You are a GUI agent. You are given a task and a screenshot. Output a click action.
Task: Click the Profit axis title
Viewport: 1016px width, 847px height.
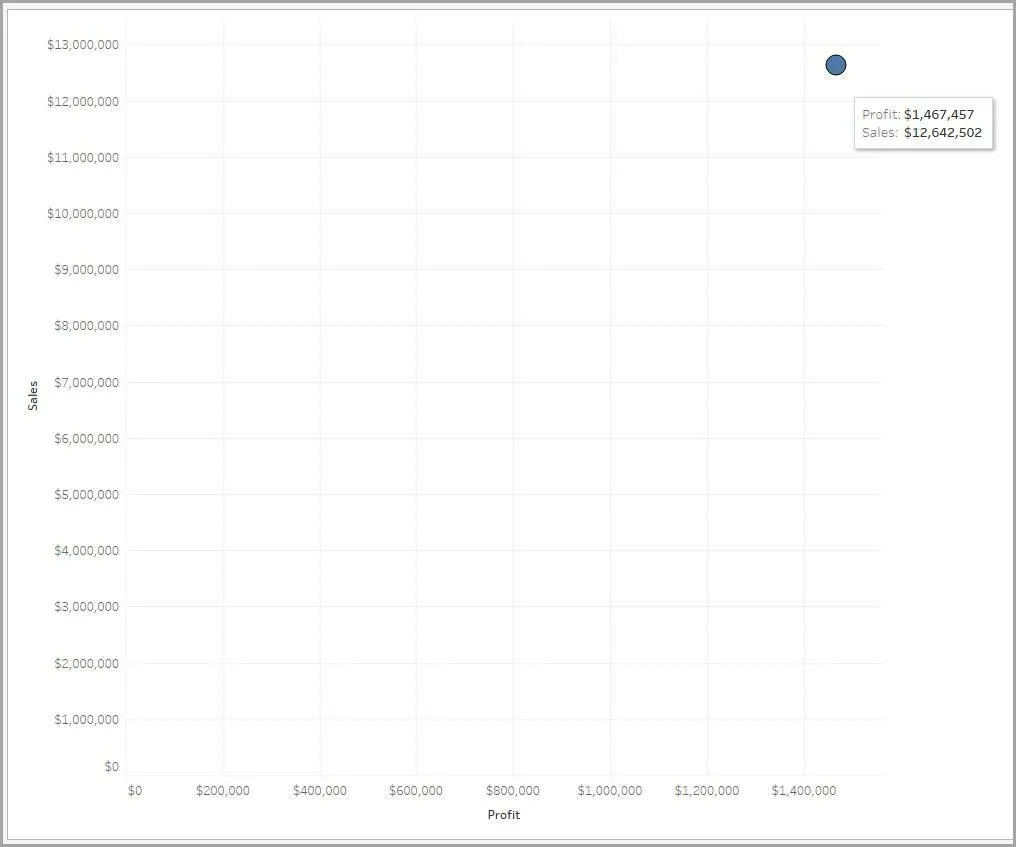click(503, 815)
